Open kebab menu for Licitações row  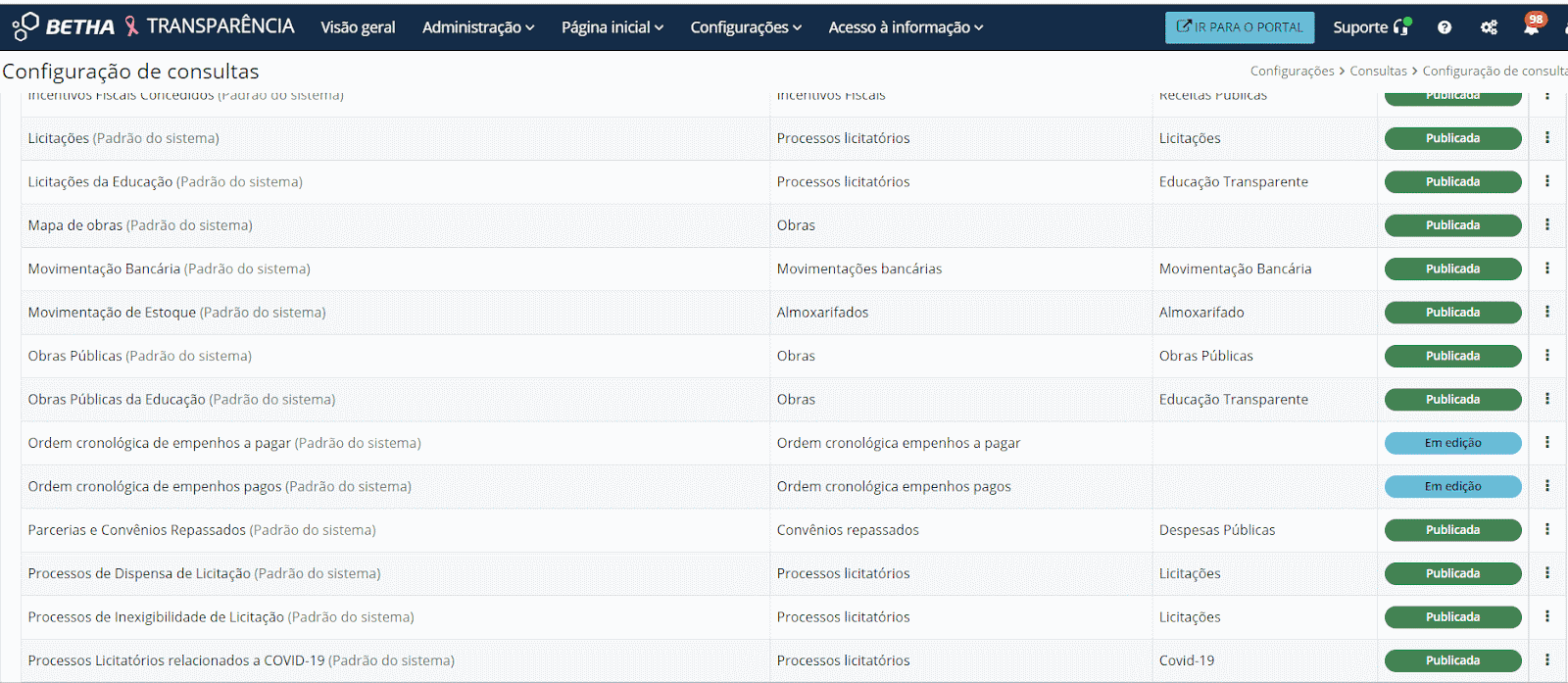point(1547,138)
